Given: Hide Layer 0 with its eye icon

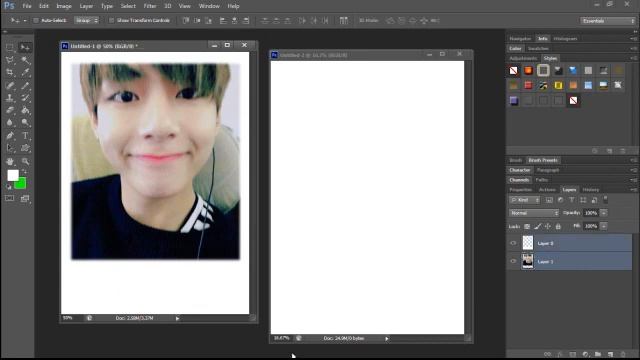Looking at the screenshot, I should point(513,243).
